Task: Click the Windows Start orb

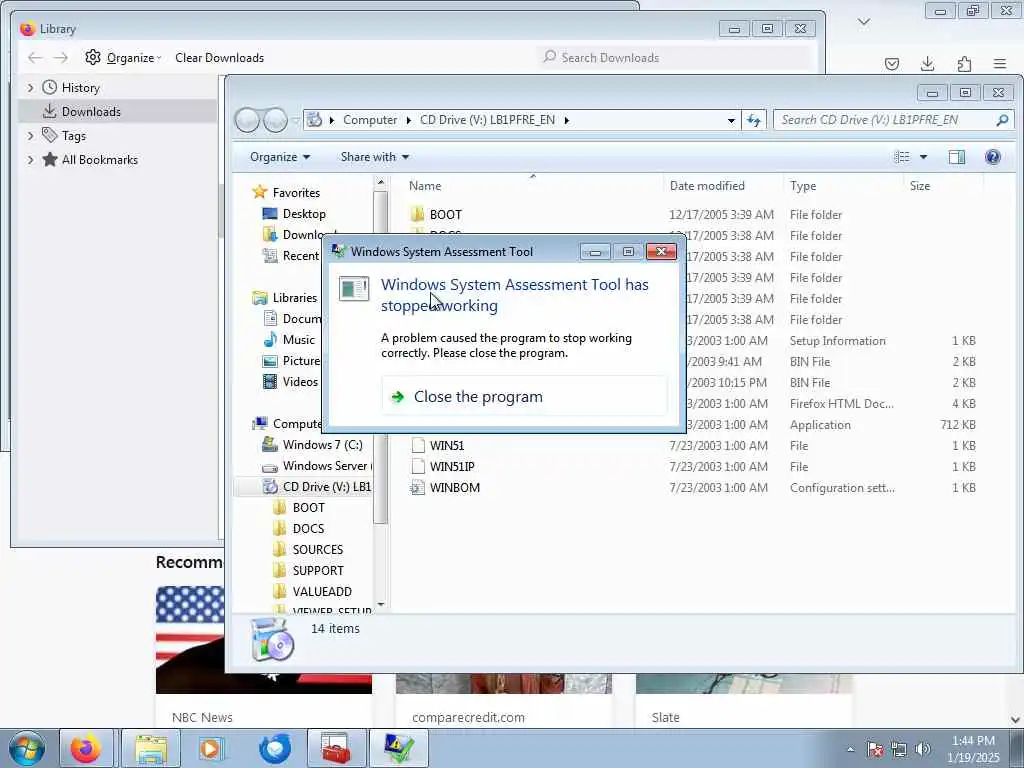Action: [26, 748]
